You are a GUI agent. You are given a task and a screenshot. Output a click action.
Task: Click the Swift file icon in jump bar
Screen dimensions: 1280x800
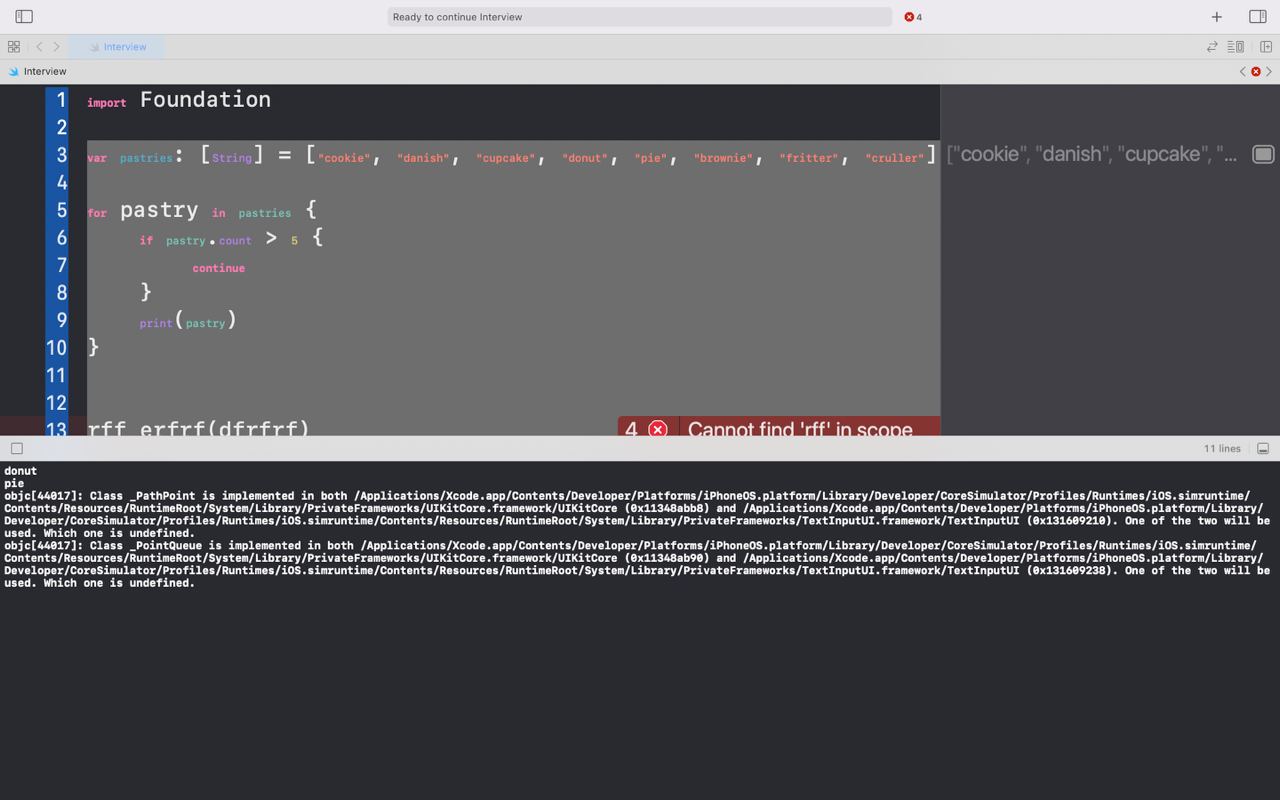(13, 71)
